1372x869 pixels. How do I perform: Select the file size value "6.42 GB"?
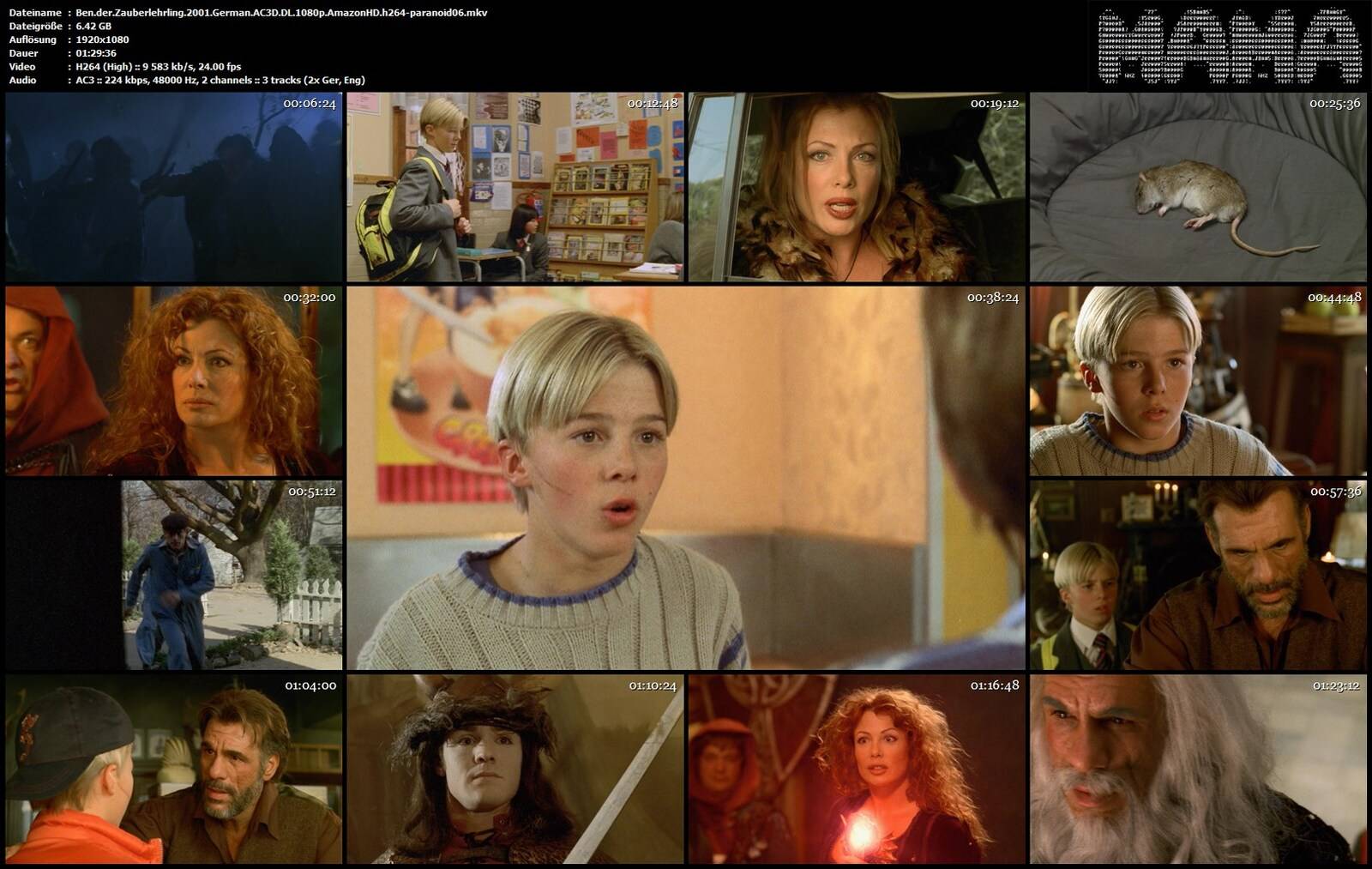93,26
